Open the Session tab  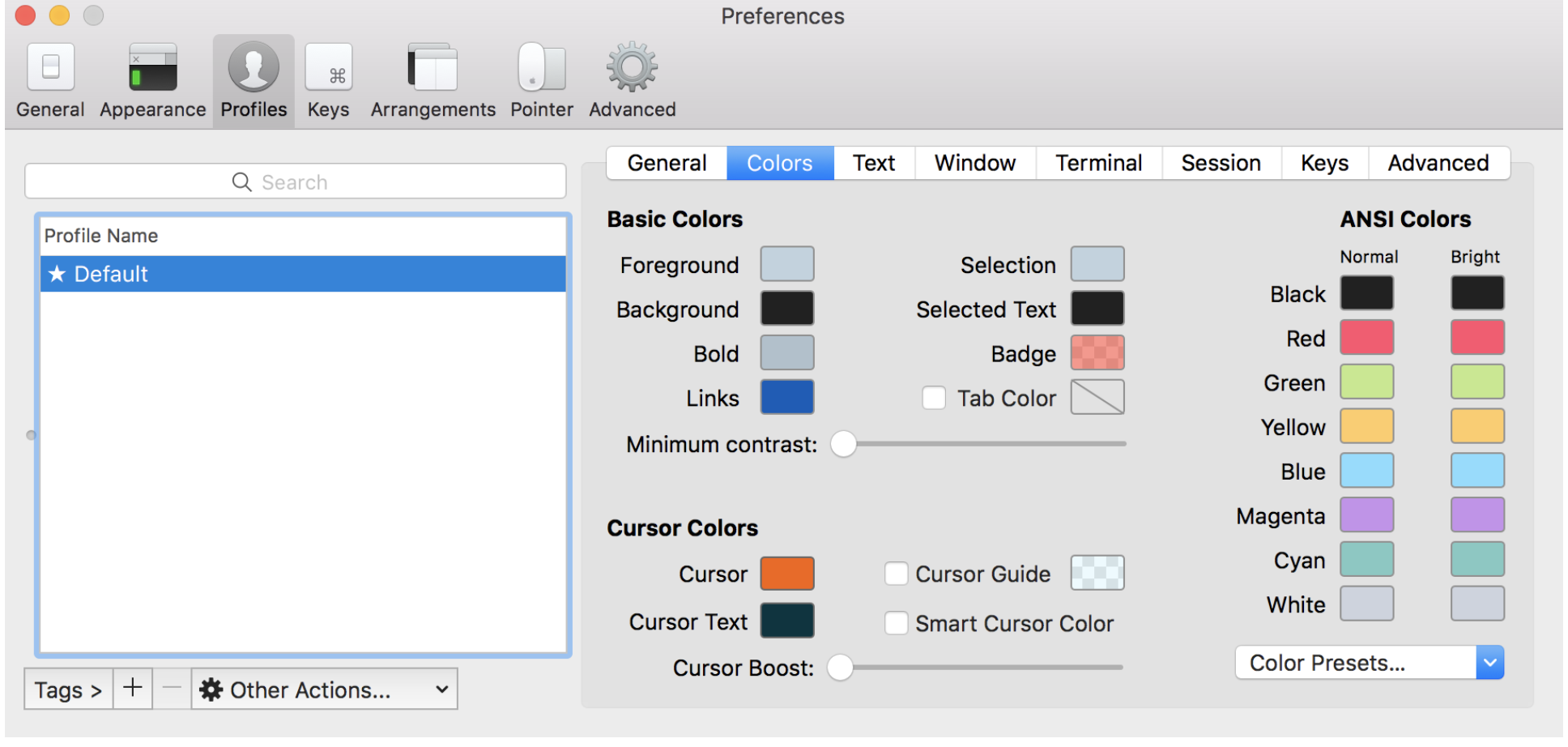tap(1221, 163)
